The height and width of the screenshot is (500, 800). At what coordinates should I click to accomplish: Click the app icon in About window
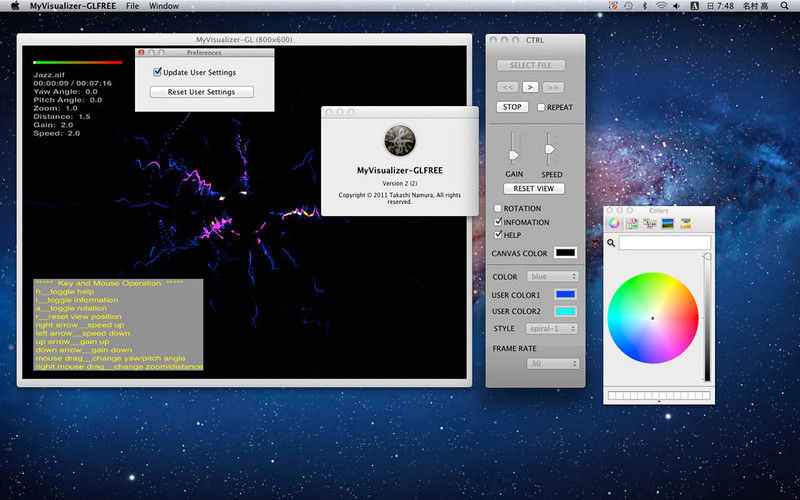click(399, 141)
